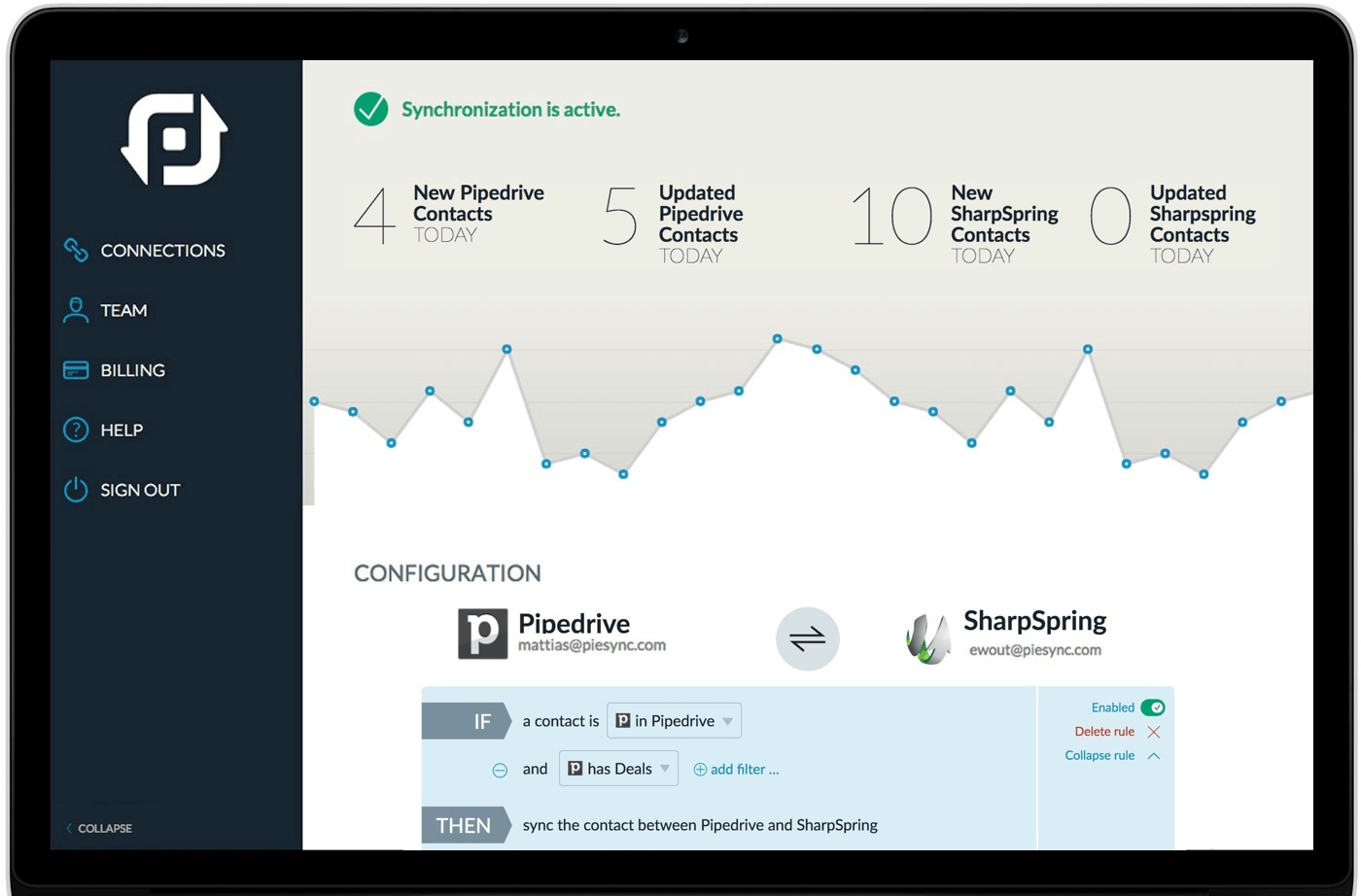Click the red X delete rule icon
This screenshot has width=1361, height=896.
click(1154, 732)
